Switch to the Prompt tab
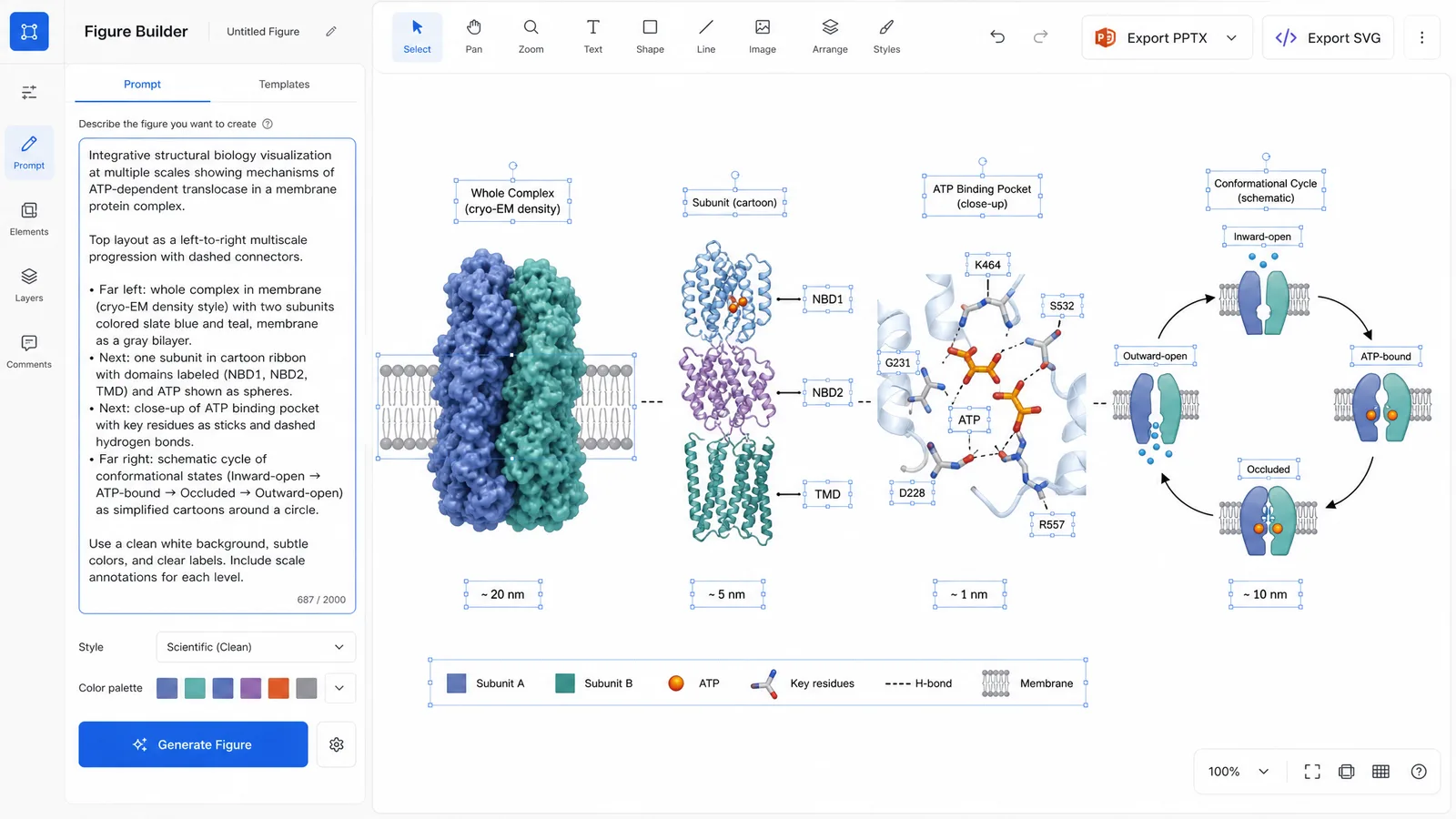The image size is (1456, 819). click(x=142, y=84)
